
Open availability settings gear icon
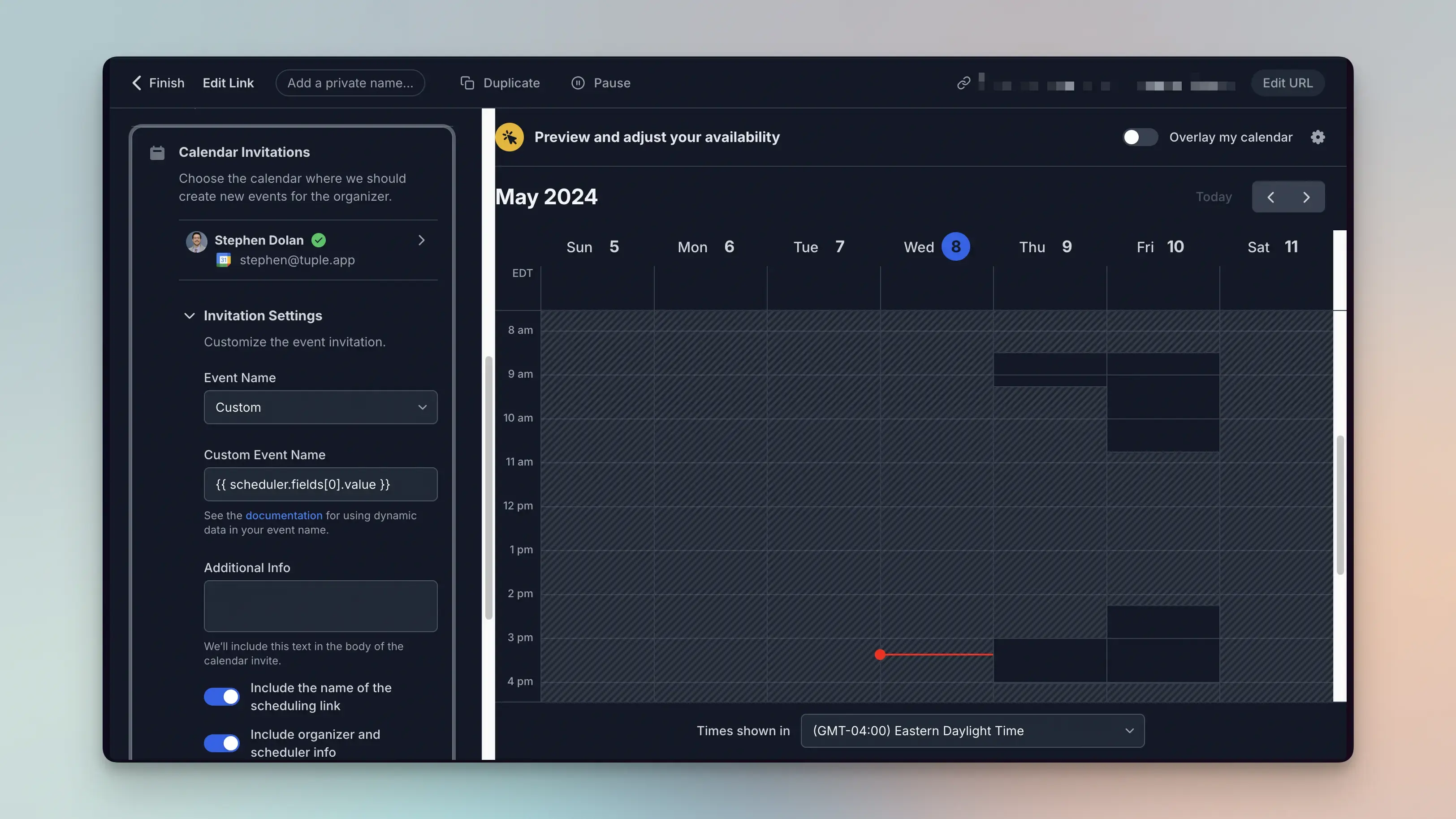1318,138
